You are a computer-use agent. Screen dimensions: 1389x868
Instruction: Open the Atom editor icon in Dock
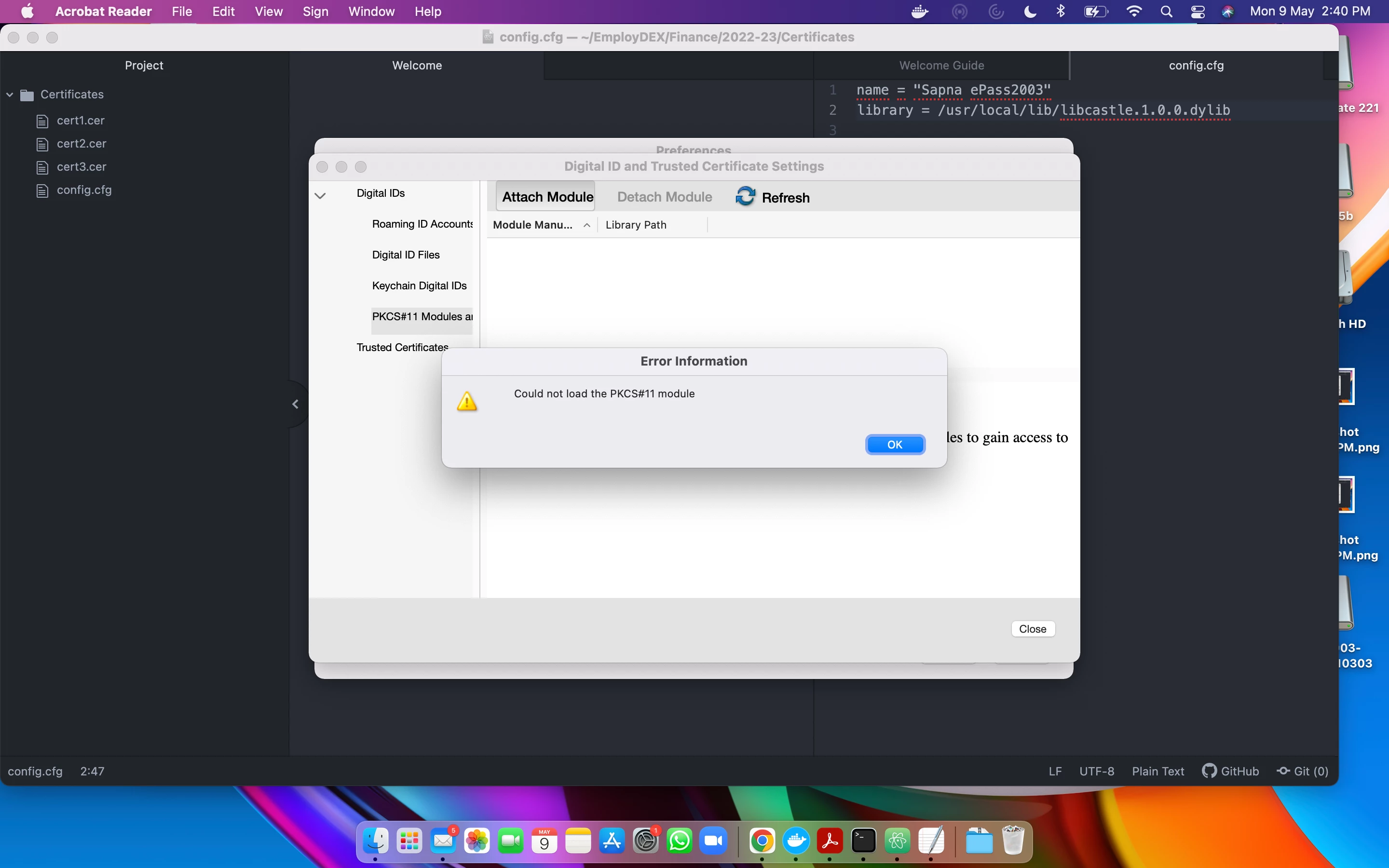pyautogui.click(x=897, y=841)
